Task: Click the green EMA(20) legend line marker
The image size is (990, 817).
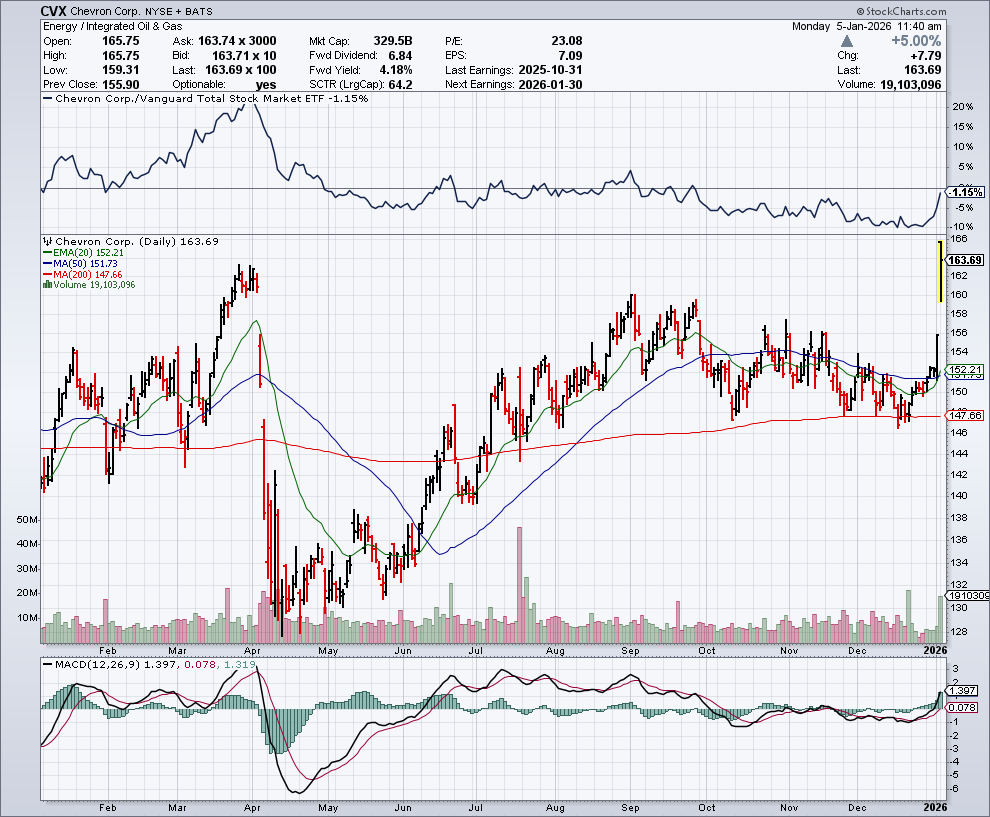Action: click(x=47, y=254)
